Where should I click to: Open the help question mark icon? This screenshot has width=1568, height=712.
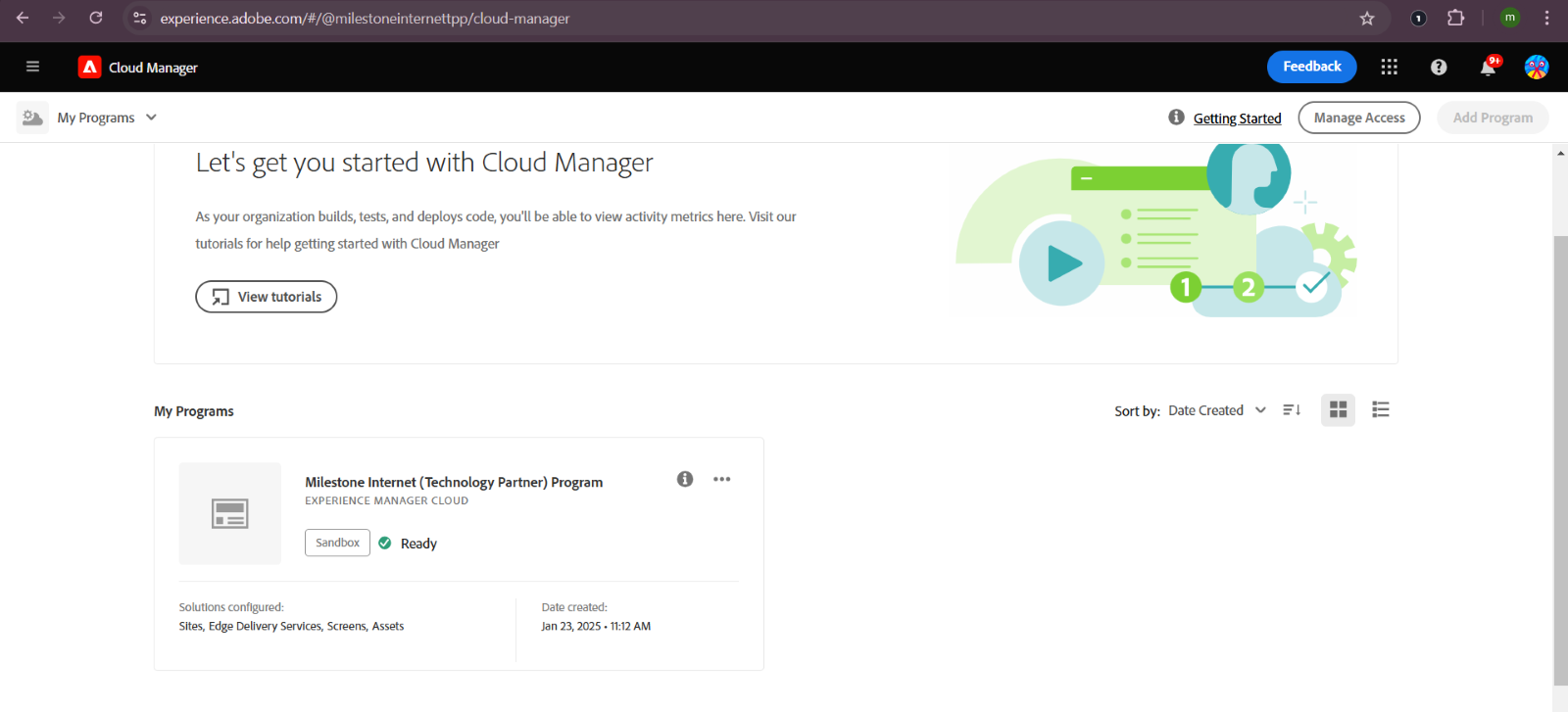(x=1439, y=67)
